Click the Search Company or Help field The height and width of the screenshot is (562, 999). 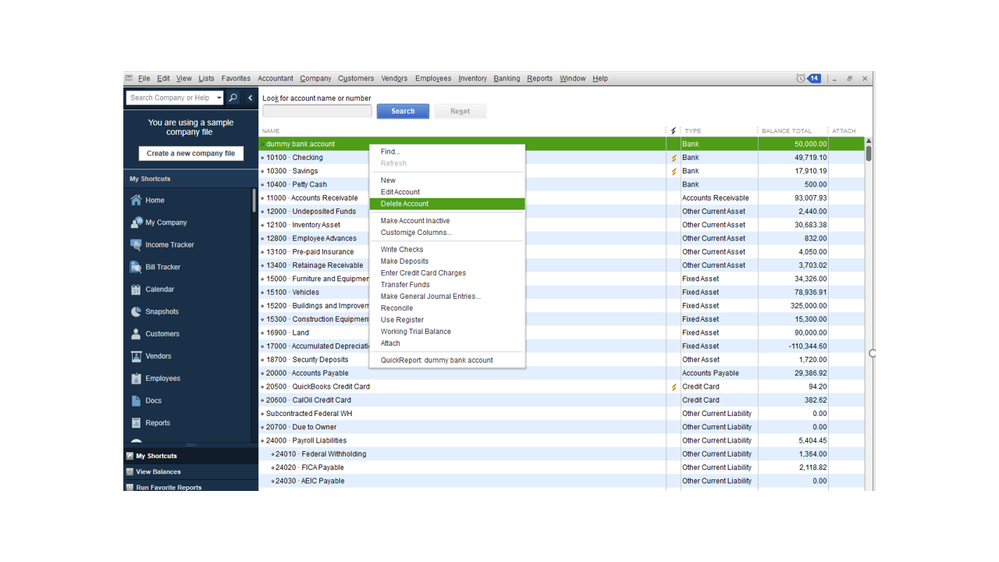(x=170, y=98)
